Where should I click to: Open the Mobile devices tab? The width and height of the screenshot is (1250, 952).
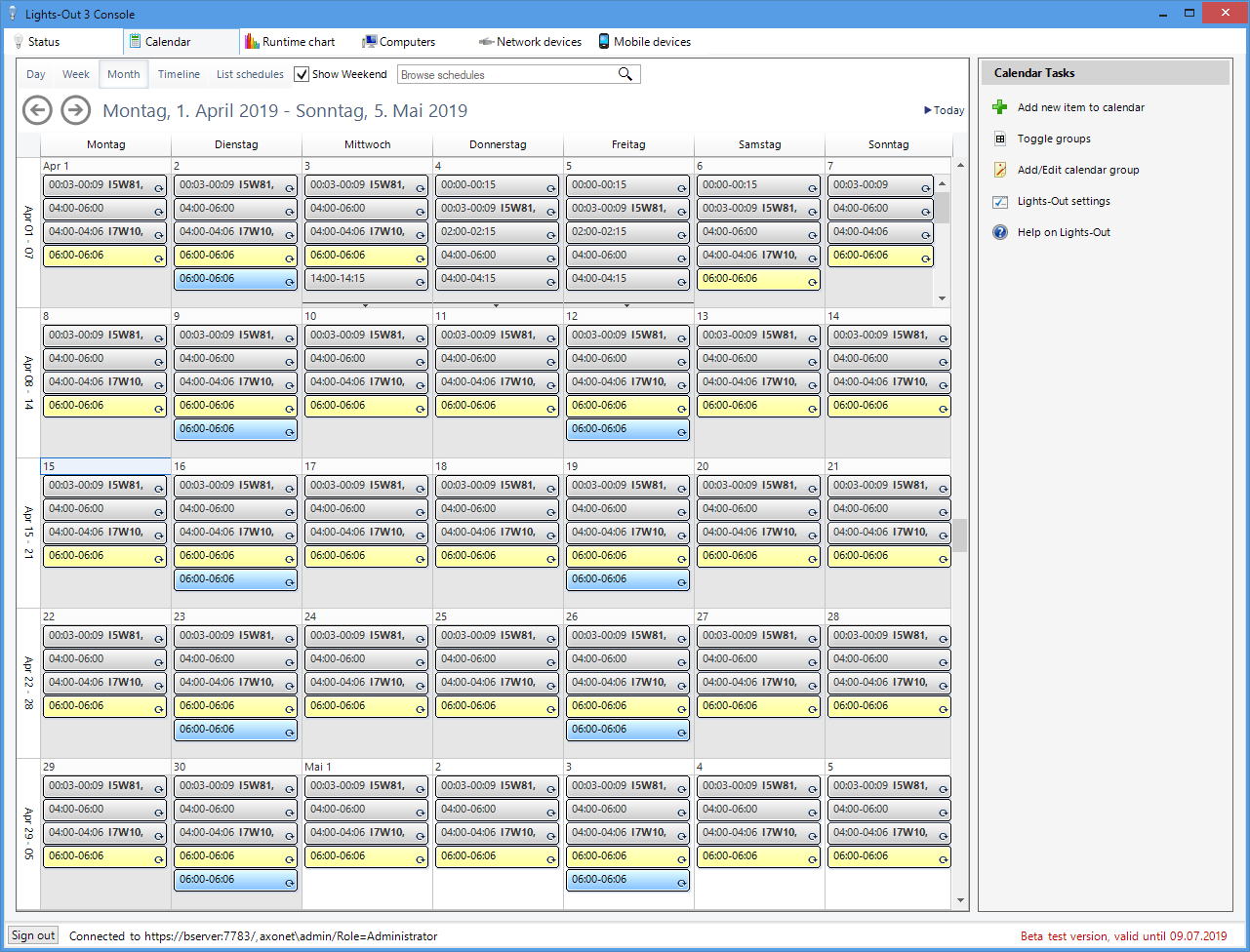(x=644, y=42)
